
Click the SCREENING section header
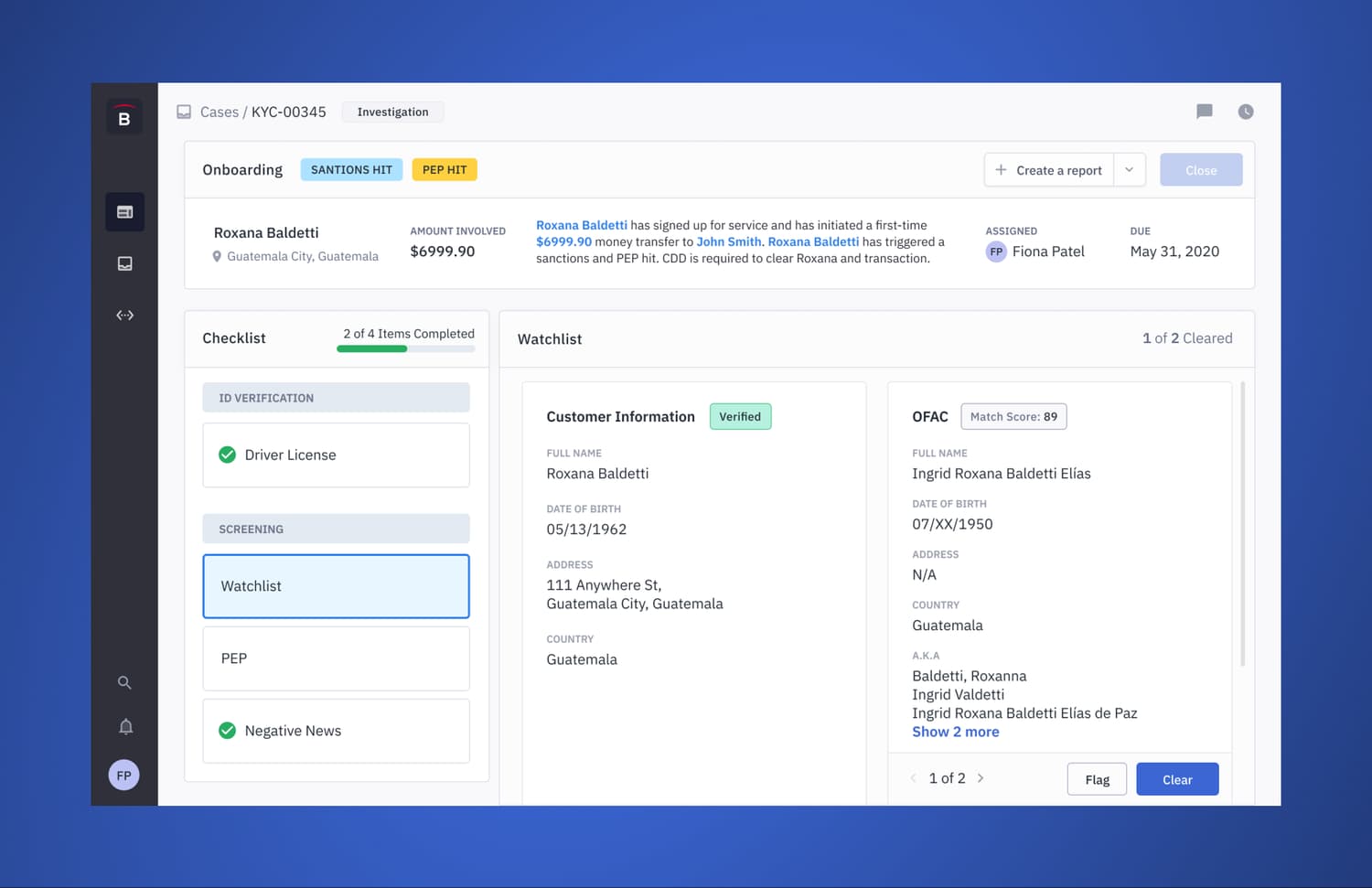tap(336, 529)
